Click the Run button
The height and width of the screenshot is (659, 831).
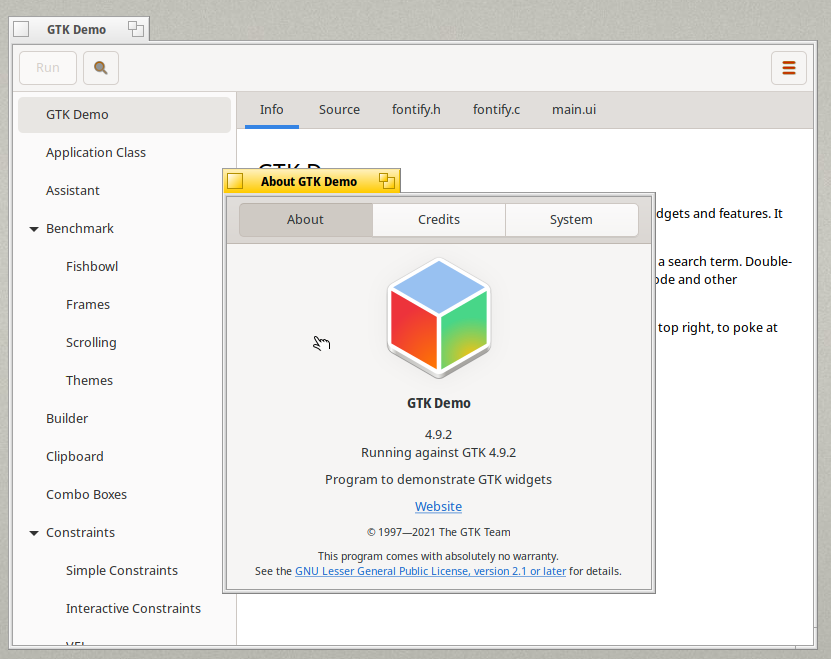(x=48, y=68)
